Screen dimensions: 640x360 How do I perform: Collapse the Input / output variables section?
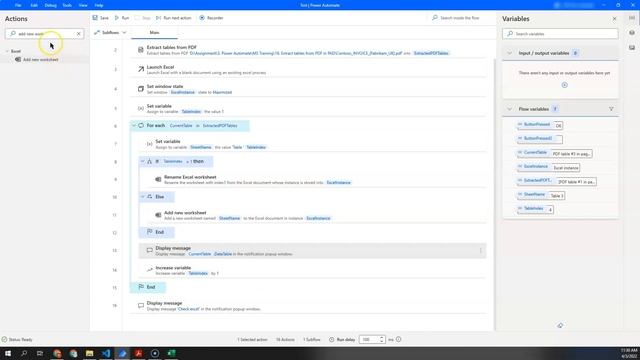tap(509, 53)
